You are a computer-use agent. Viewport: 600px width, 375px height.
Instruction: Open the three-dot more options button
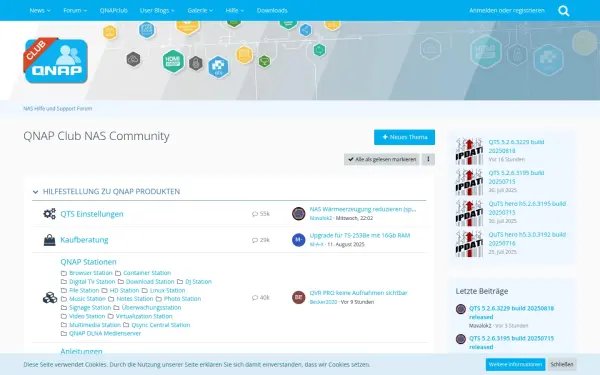[428, 159]
